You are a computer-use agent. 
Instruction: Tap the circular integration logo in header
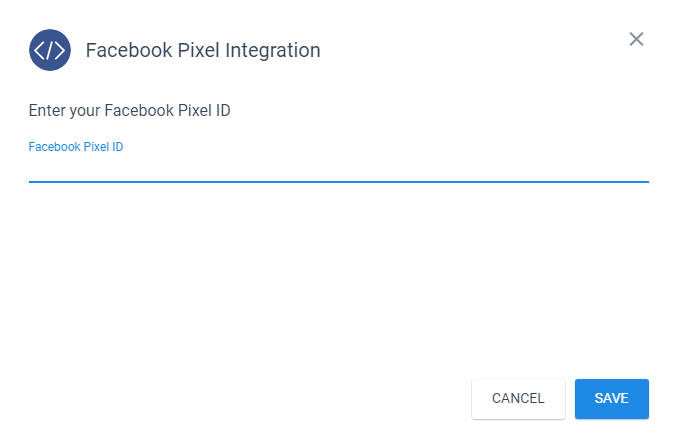[x=50, y=50]
